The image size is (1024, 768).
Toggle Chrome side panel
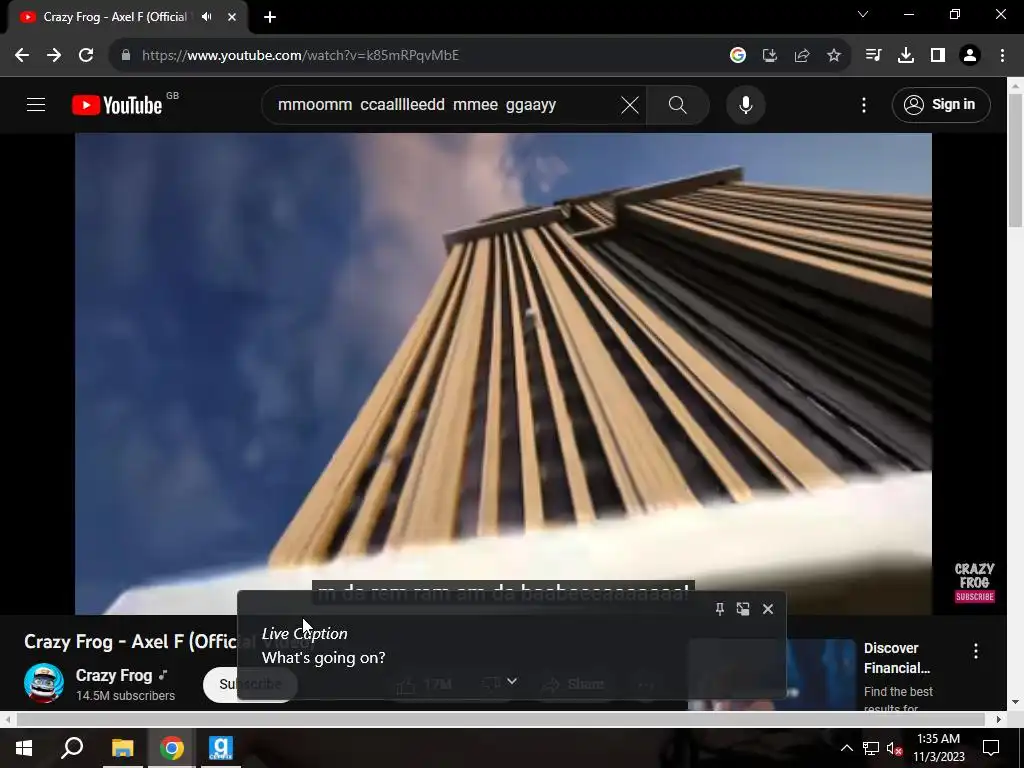(938, 56)
